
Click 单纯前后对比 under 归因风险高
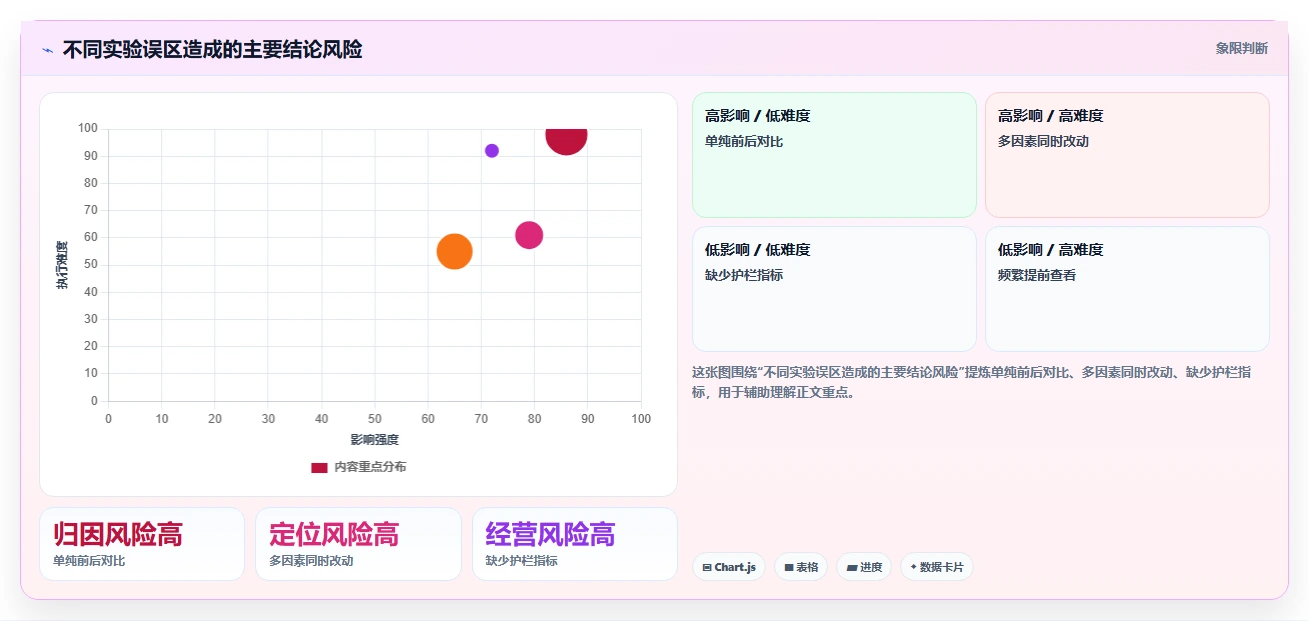point(89,561)
